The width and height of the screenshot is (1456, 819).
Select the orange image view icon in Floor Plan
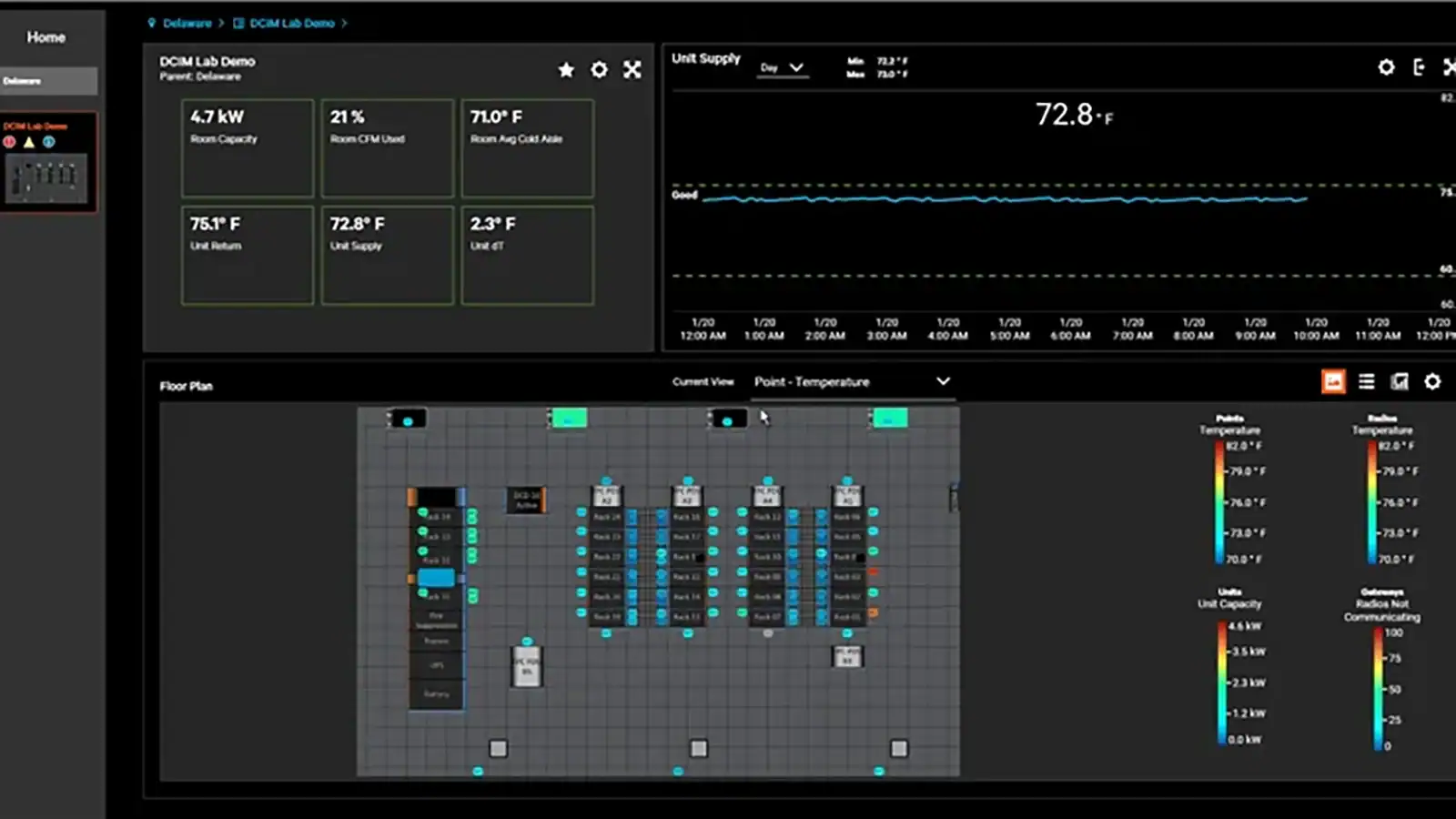pyautogui.click(x=1333, y=381)
